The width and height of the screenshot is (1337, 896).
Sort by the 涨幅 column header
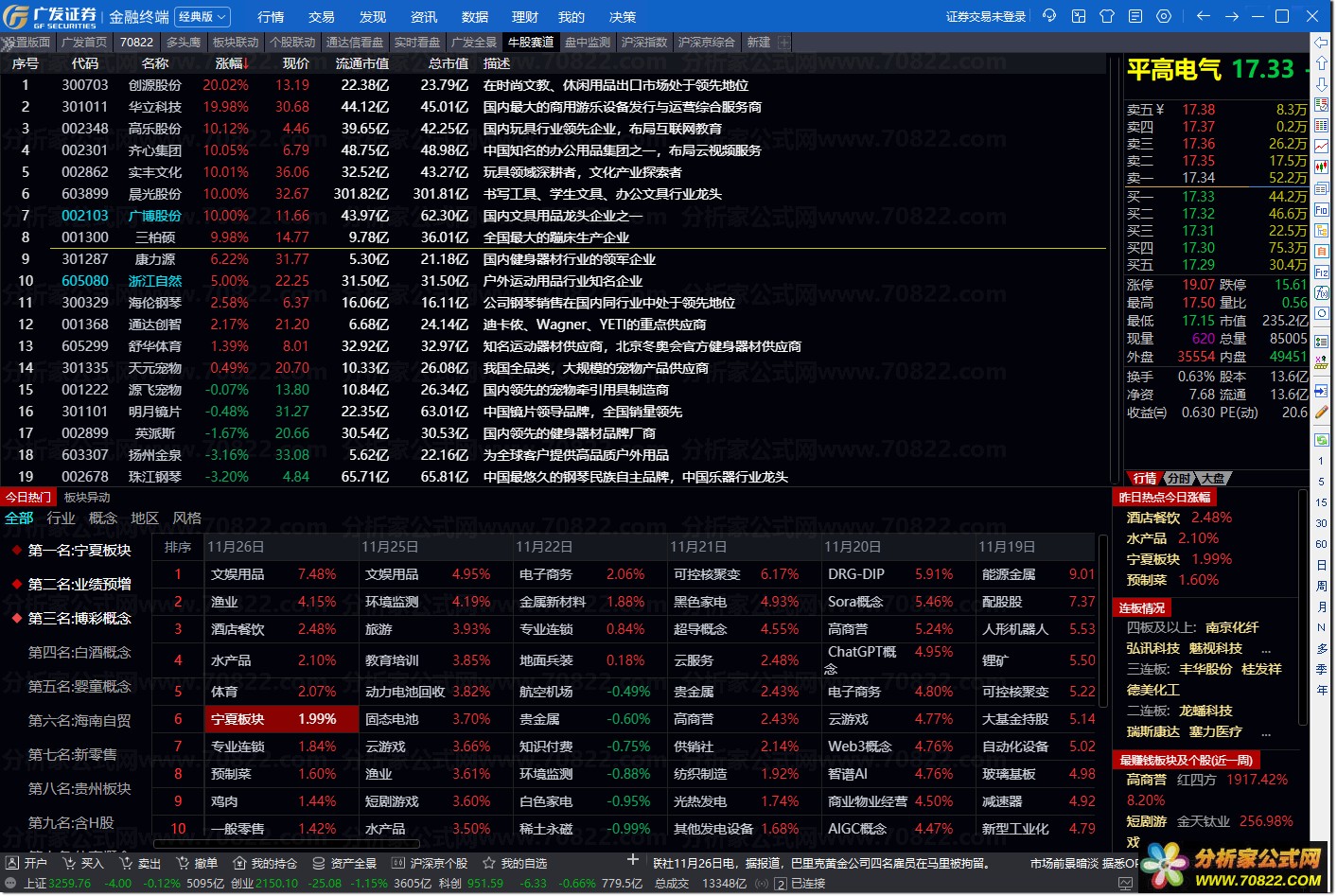232,63
